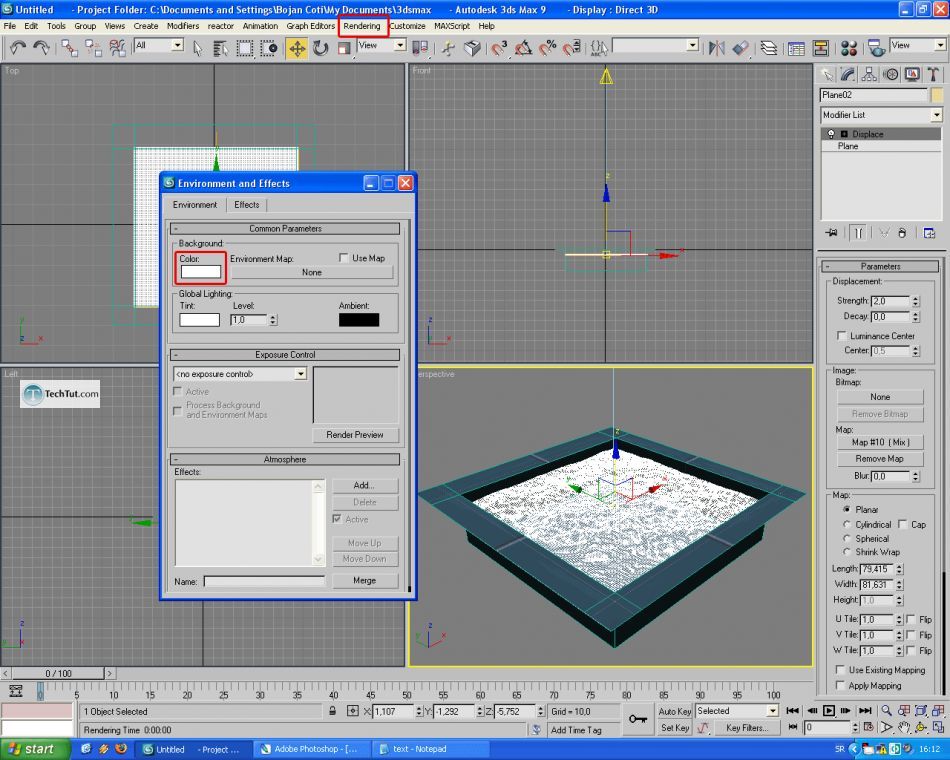Activate the Select and Move tool

pyautogui.click(x=297, y=48)
